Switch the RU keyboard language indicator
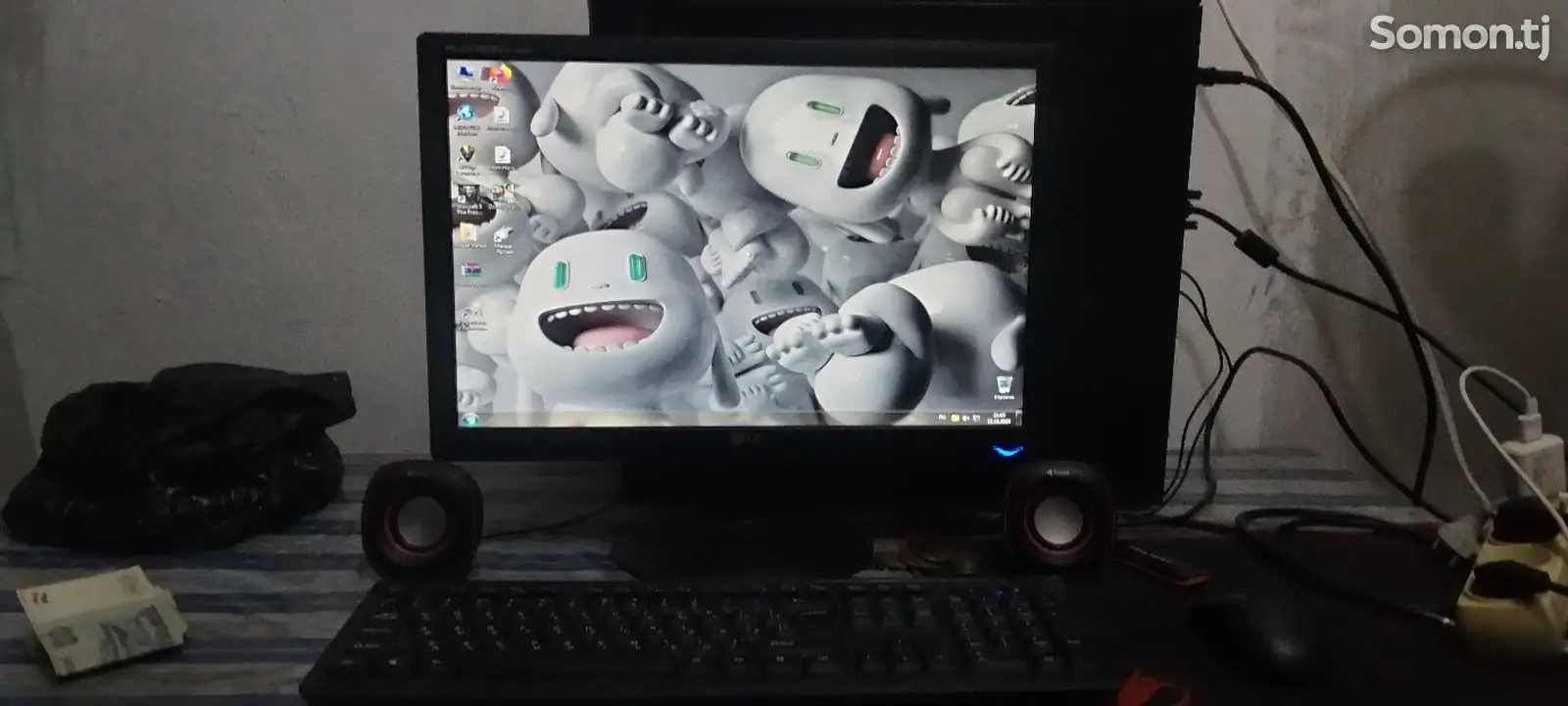 (x=942, y=418)
